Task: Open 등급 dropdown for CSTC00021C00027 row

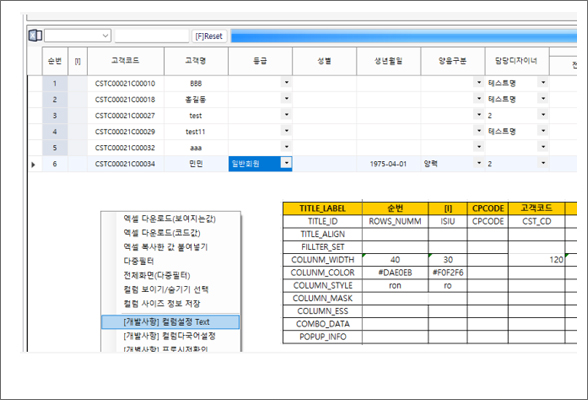Action: coord(286,115)
